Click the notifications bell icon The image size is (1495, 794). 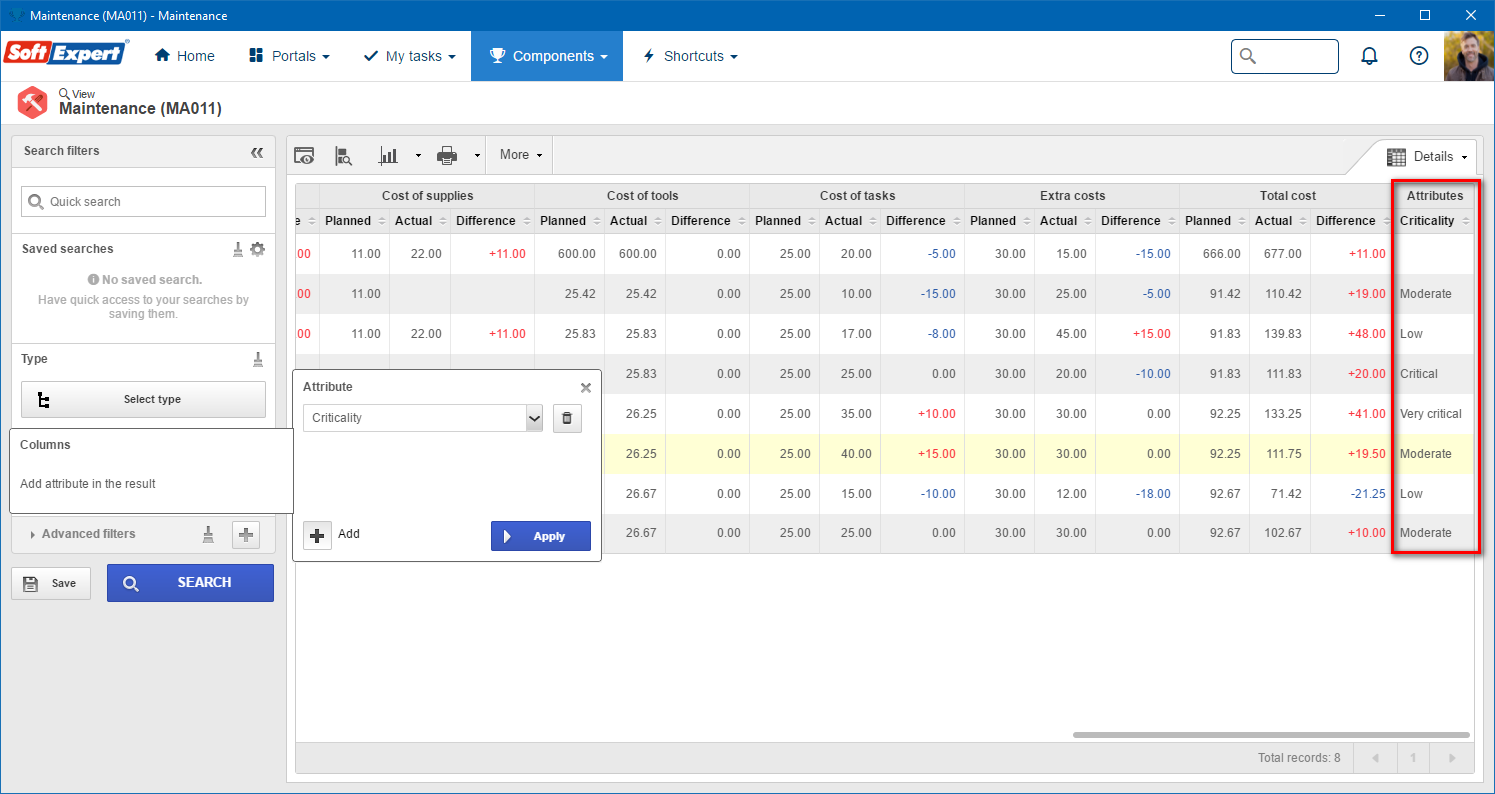coord(1369,56)
